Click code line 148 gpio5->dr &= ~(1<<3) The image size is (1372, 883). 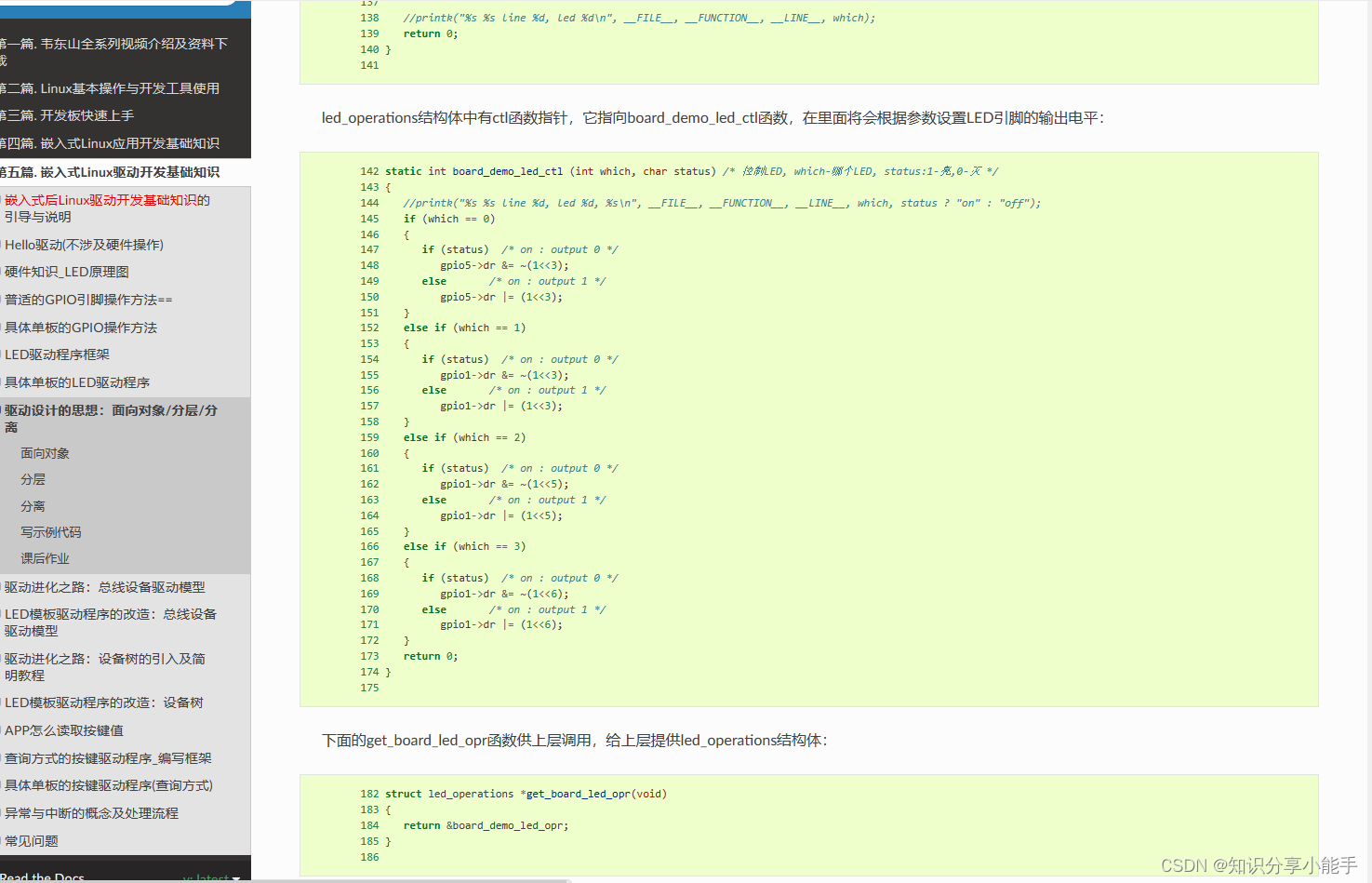tap(504, 265)
